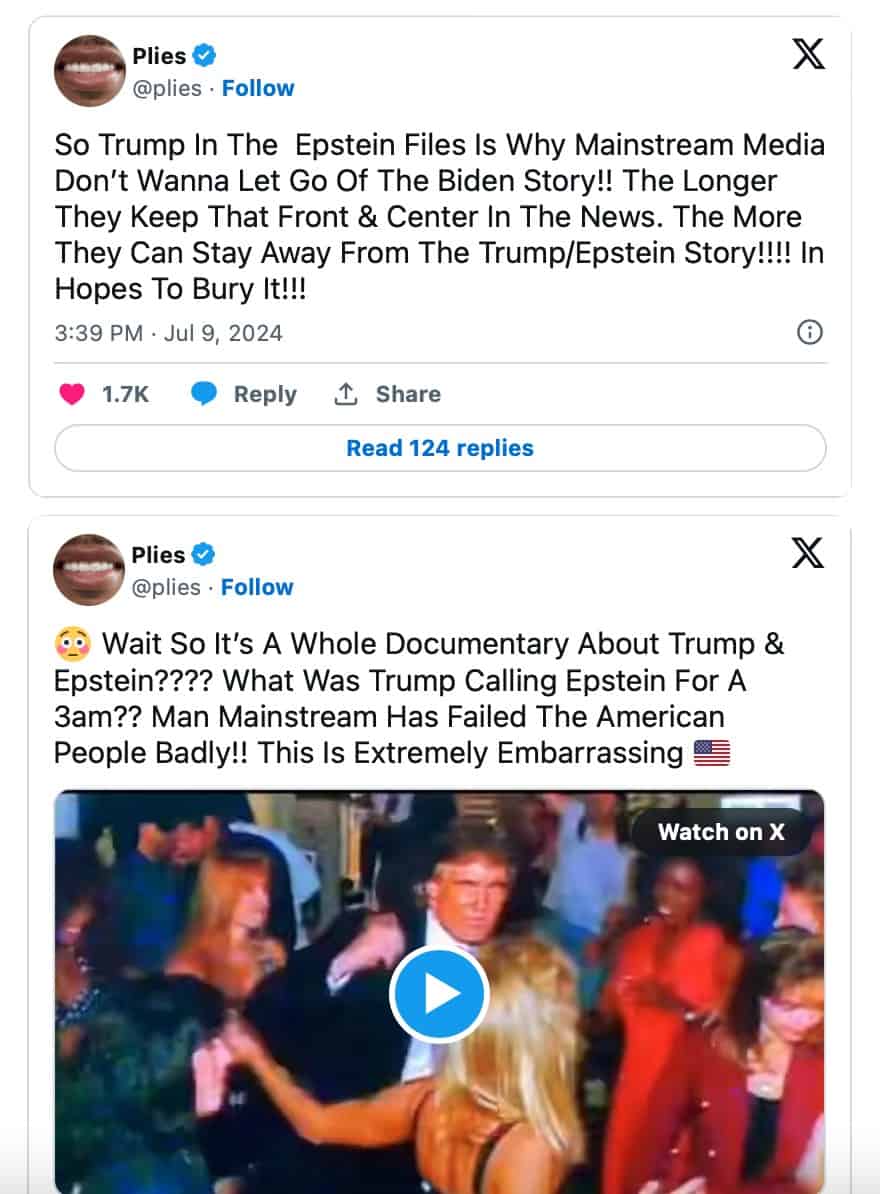Click the 1.7K like count
880x1194 pixels.
124,394
